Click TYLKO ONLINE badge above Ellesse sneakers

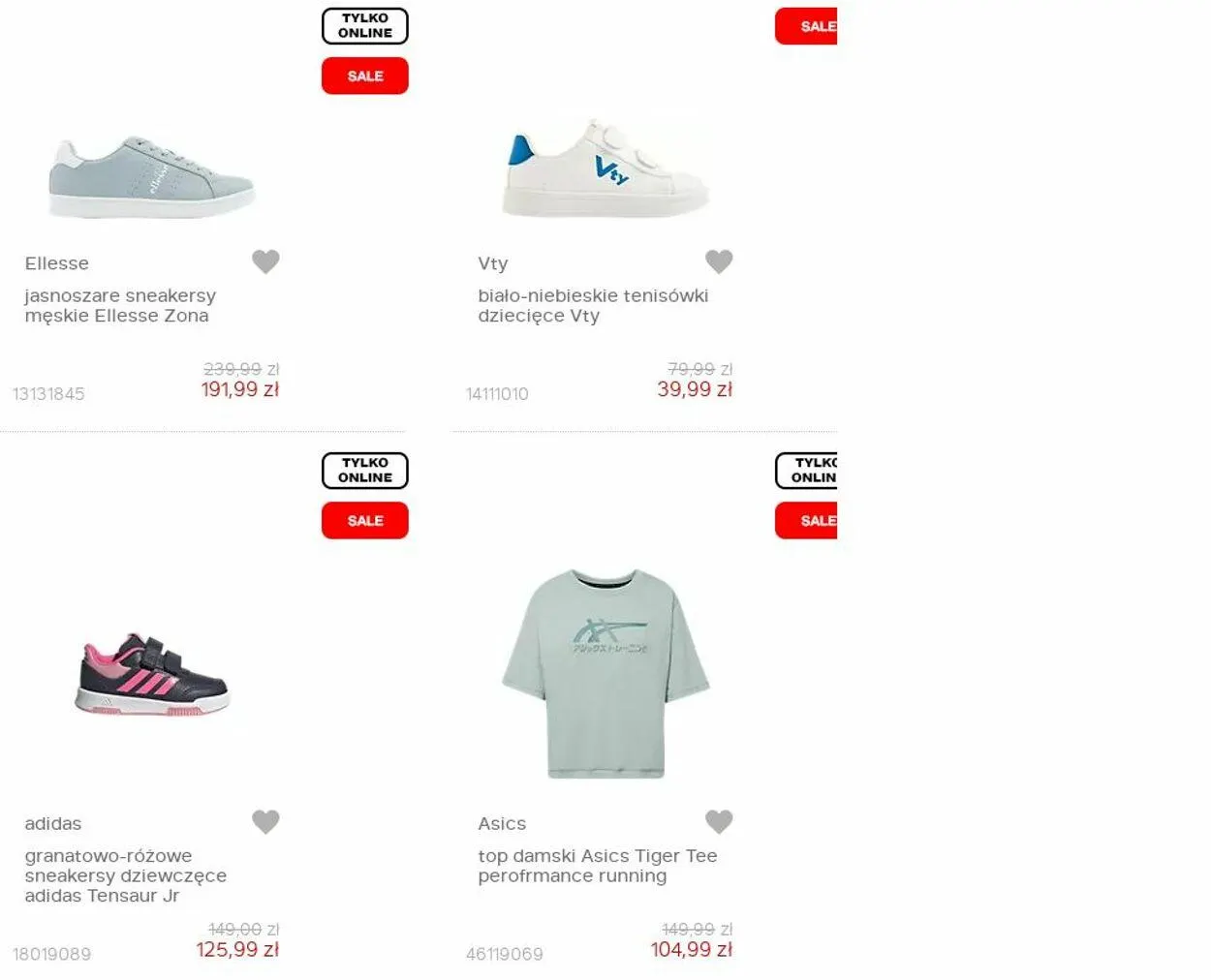pyautogui.click(x=365, y=26)
